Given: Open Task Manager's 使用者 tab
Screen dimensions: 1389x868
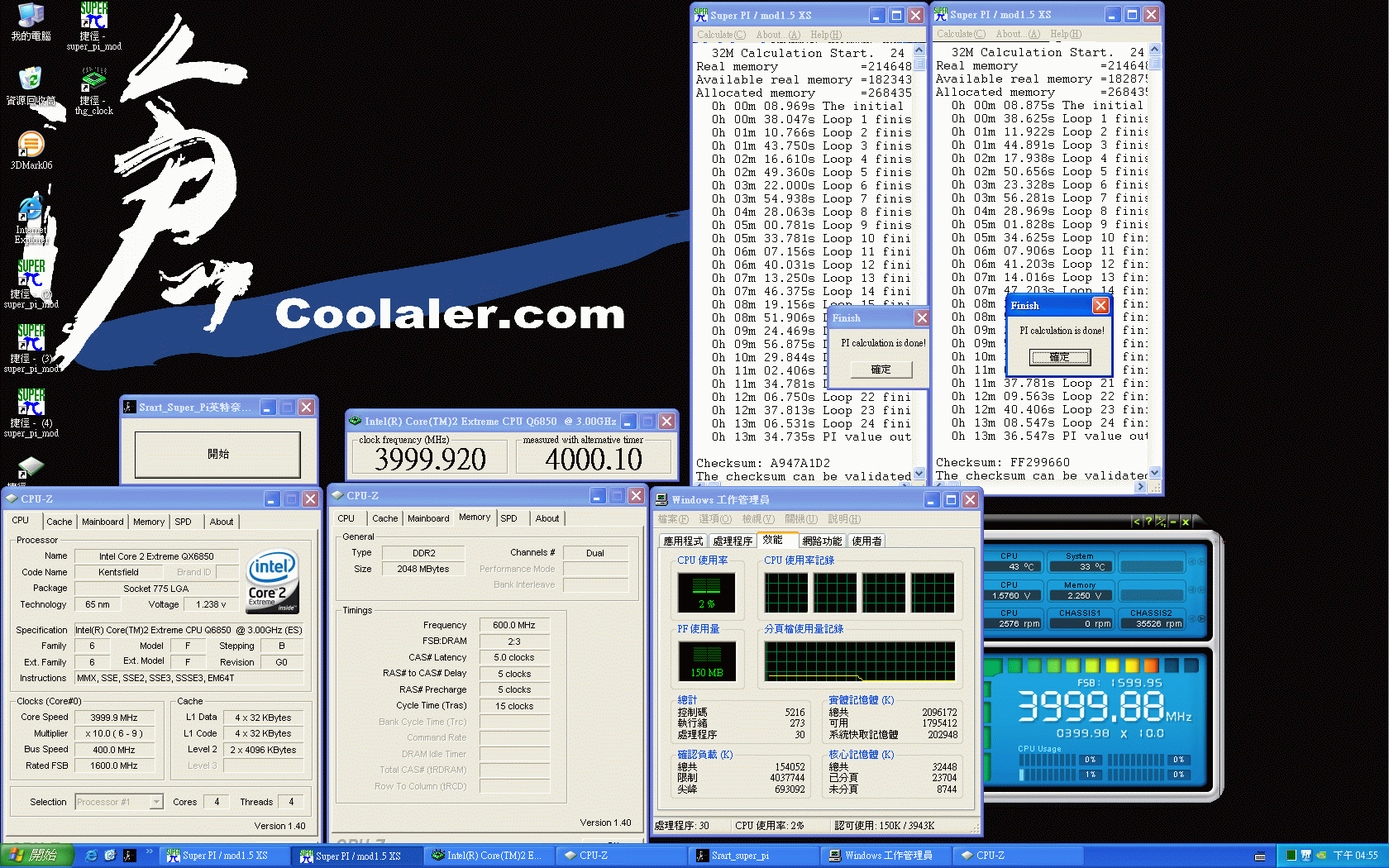Looking at the screenshot, I should (866, 541).
